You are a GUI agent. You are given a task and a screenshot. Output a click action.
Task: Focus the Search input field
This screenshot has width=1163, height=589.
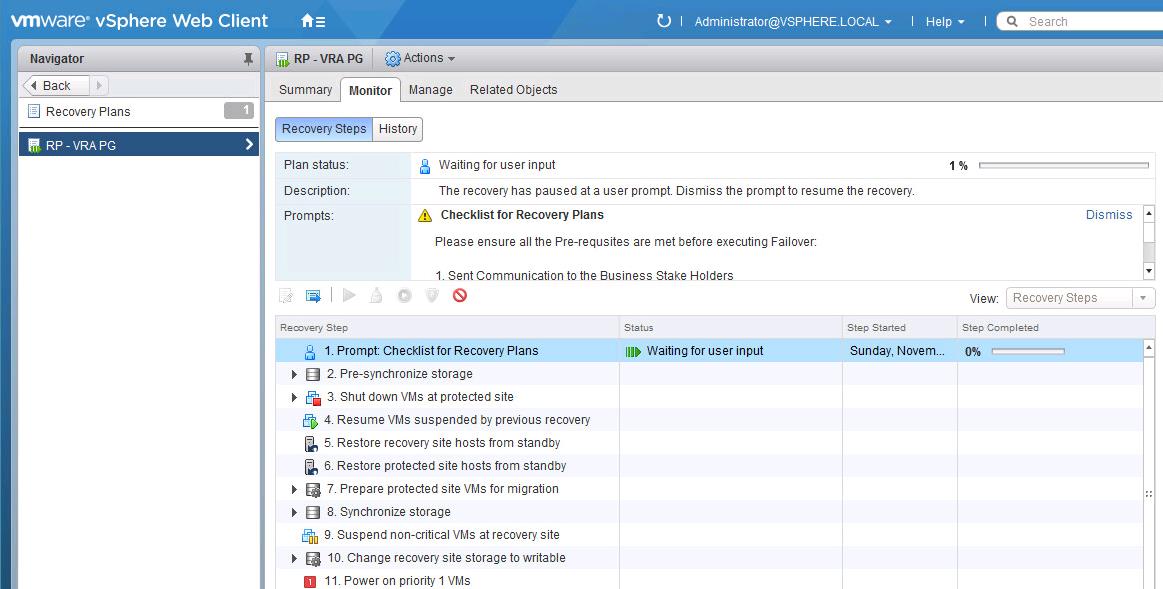coord(1092,22)
